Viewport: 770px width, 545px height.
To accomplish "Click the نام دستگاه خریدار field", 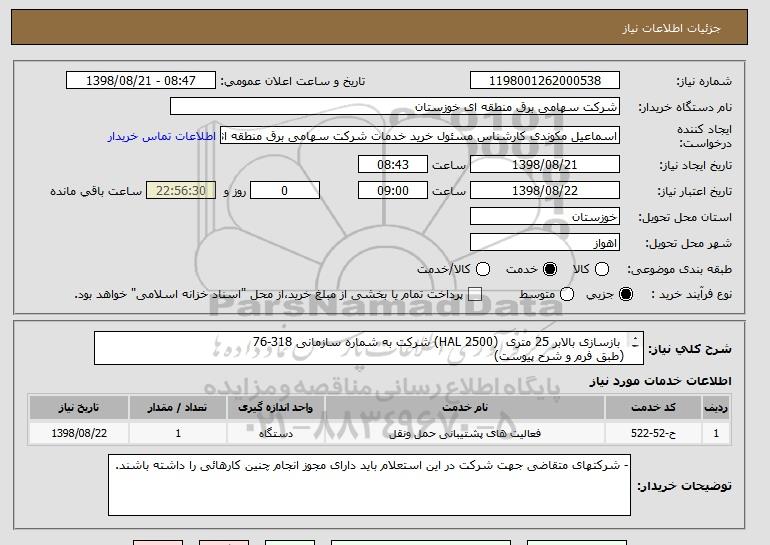I will [395, 107].
